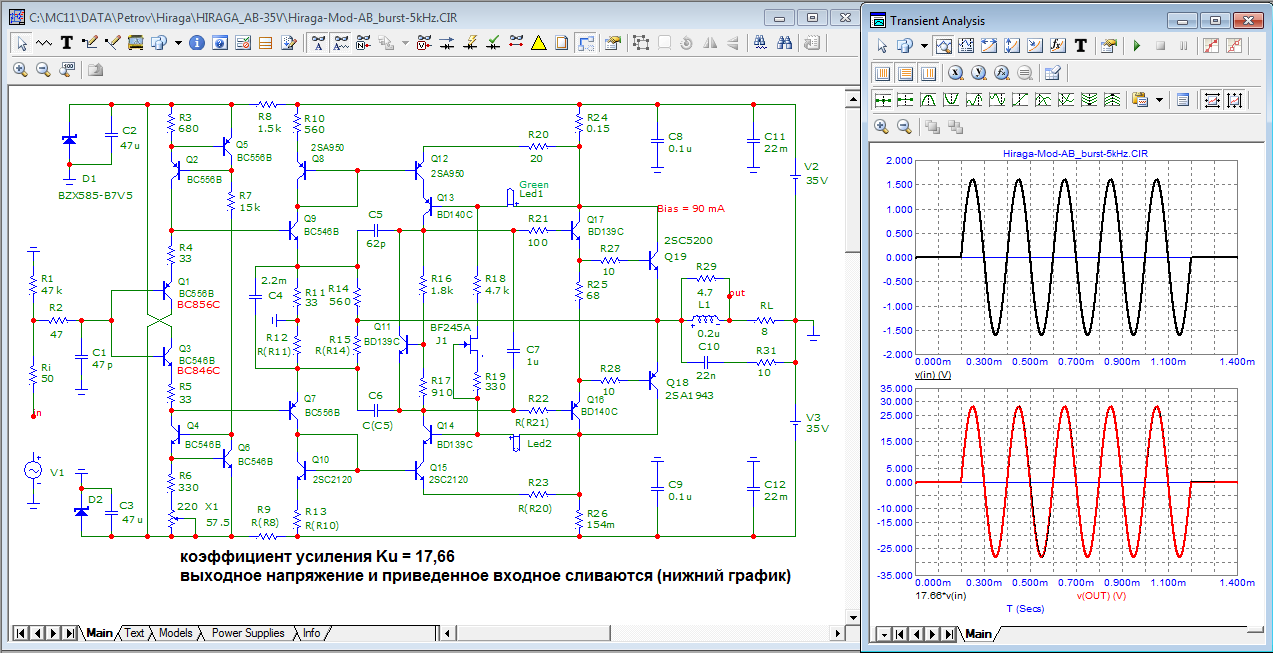The width and height of the screenshot is (1273, 653).
Task: Expand the dropdown beside the clipboard-plot icon
Action: pos(1159,100)
